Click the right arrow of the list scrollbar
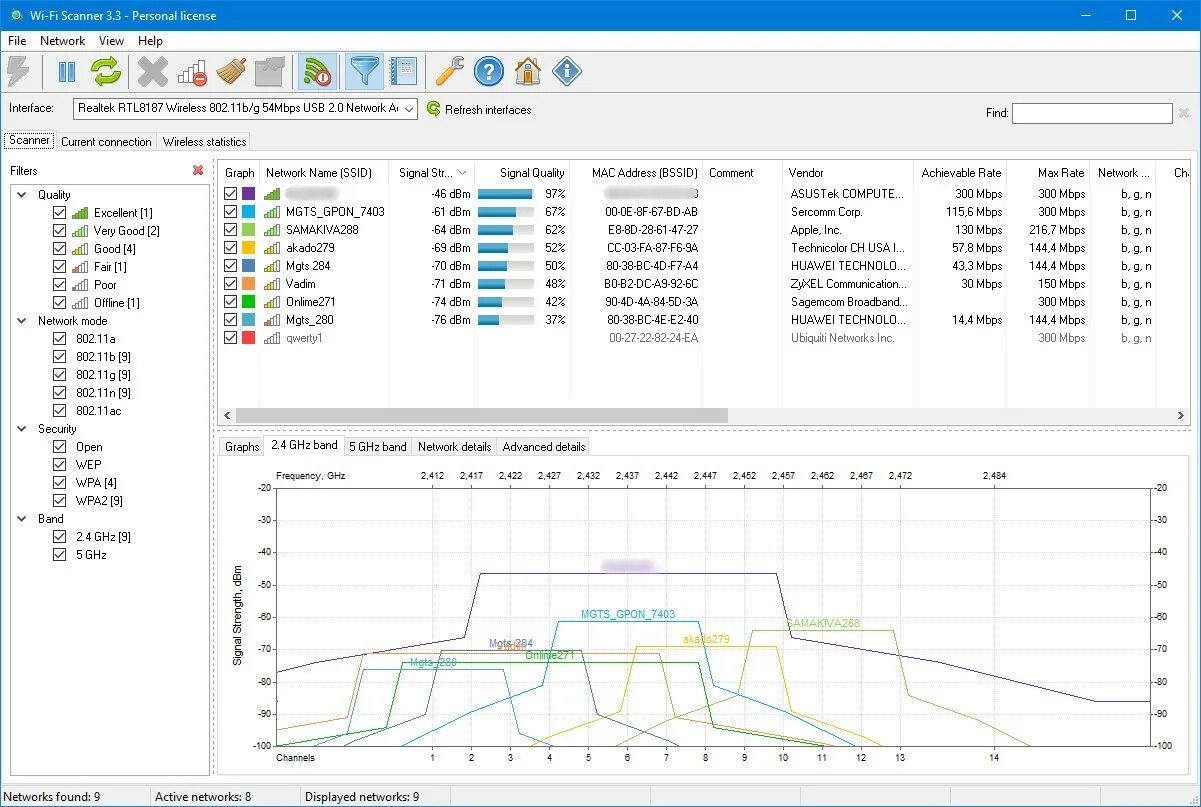Viewport: 1201px width, 807px height. click(x=1182, y=415)
